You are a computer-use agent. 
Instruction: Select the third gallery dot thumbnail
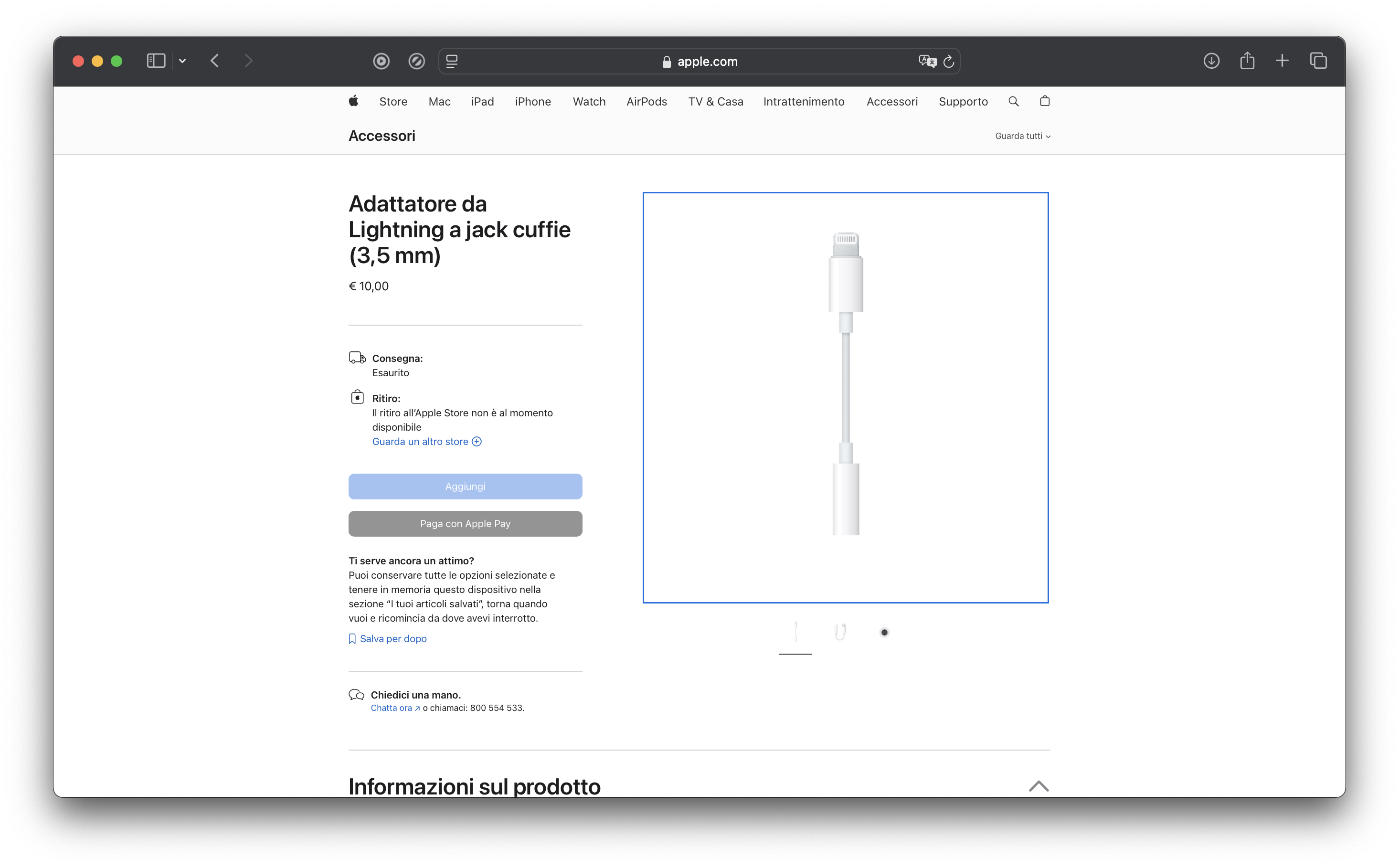(884, 632)
